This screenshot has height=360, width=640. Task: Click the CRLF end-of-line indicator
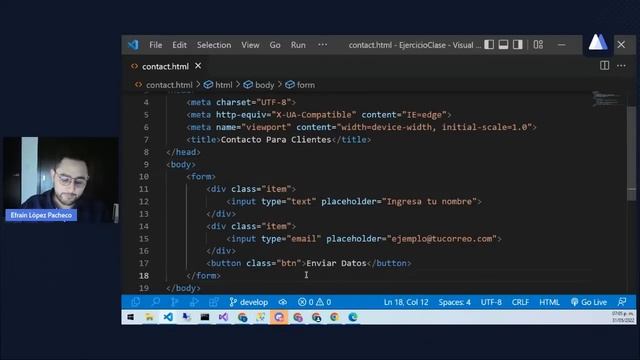point(520,302)
